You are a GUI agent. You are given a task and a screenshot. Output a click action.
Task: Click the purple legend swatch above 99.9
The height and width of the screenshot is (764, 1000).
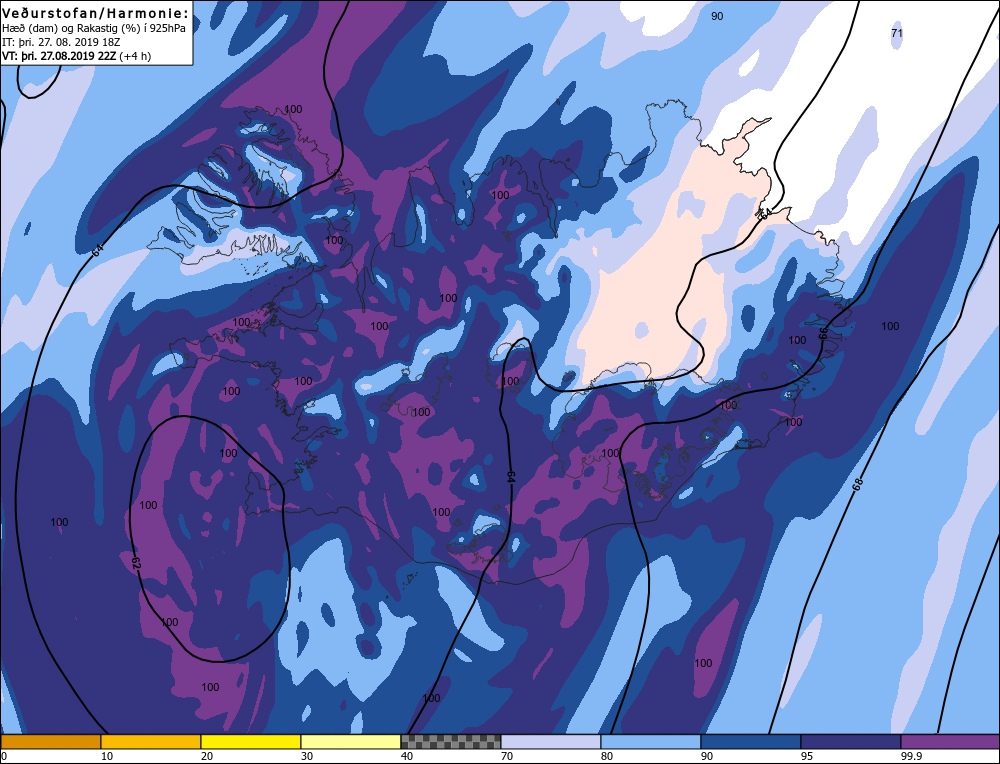click(950, 741)
